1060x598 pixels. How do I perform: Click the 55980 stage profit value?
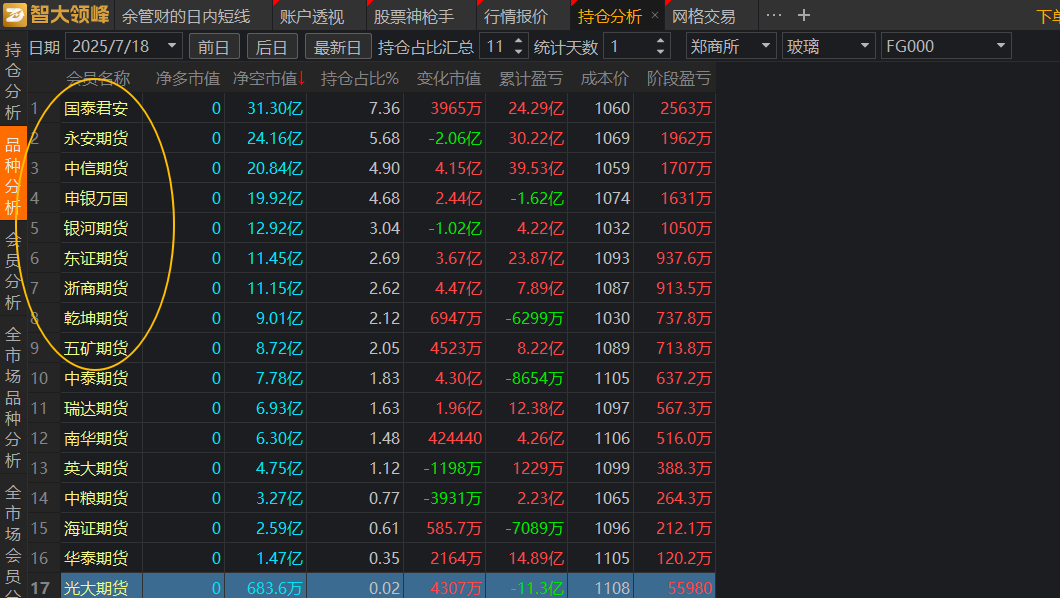pos(690,589)
